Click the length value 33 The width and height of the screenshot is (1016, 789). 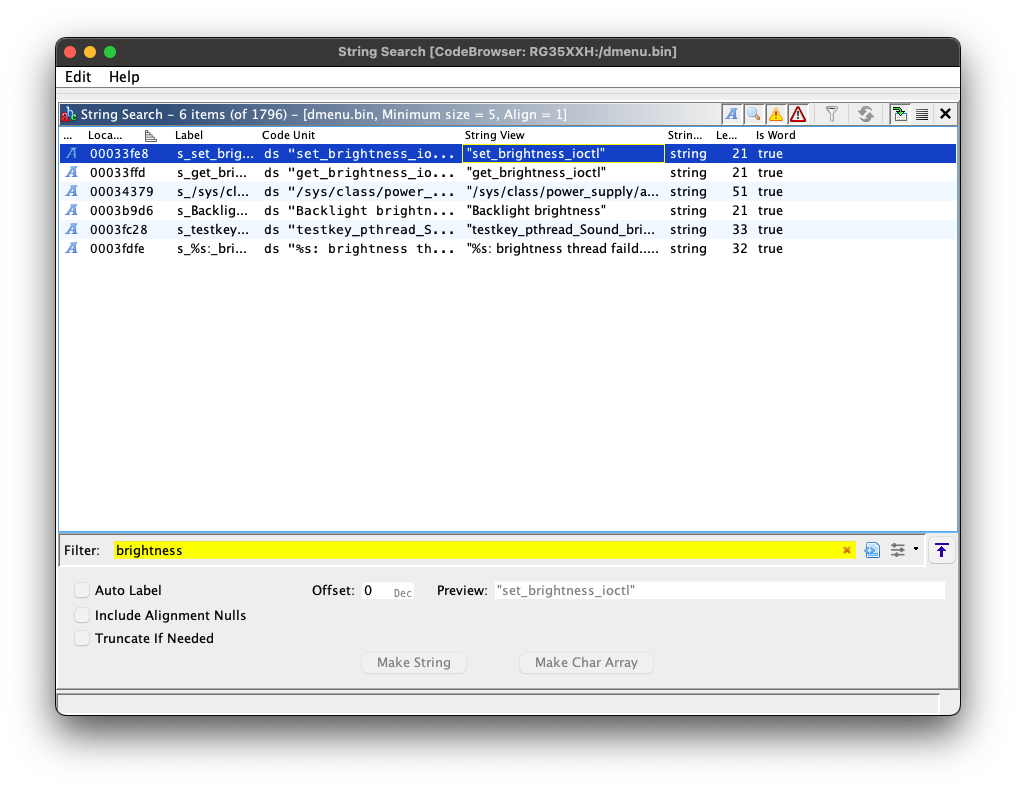[x=739, y=229]
